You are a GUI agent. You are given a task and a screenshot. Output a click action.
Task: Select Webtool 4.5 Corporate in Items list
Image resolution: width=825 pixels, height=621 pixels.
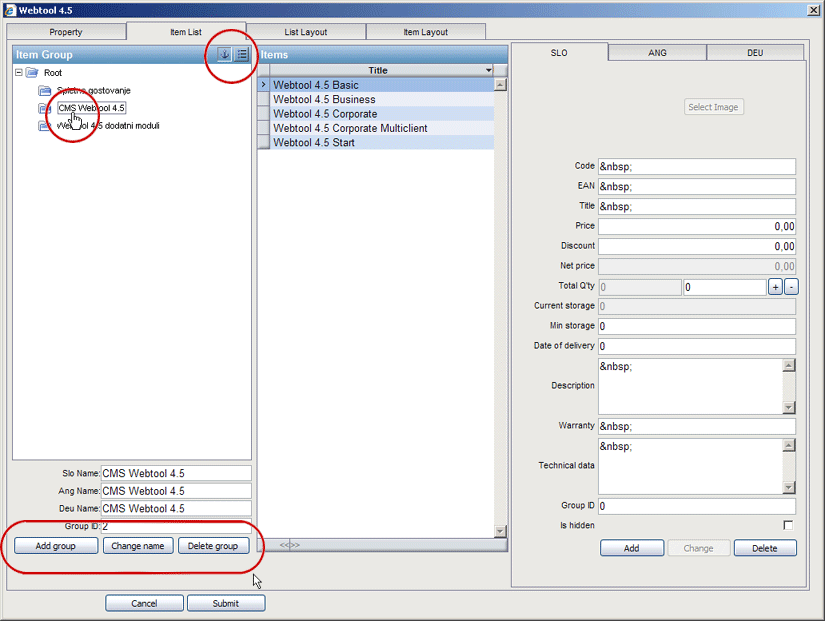(x=325, y=114)
